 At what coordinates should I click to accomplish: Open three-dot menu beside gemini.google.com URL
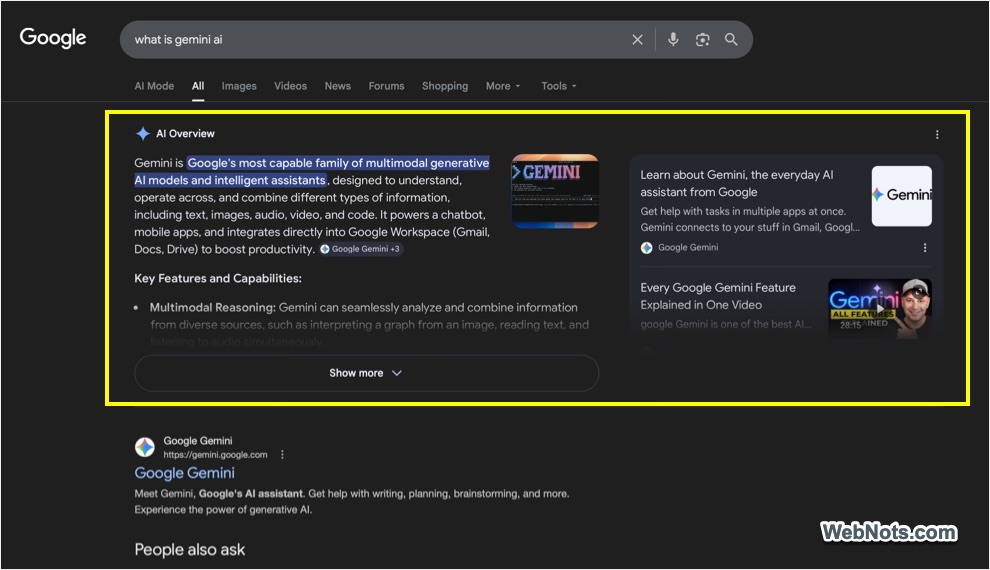(x=282, y=454)
